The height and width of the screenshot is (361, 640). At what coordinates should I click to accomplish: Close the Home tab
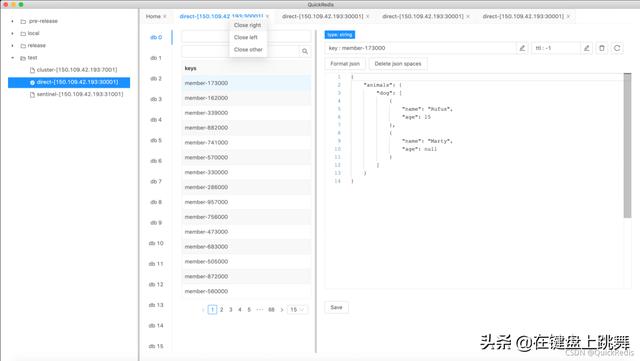[165, 16]
